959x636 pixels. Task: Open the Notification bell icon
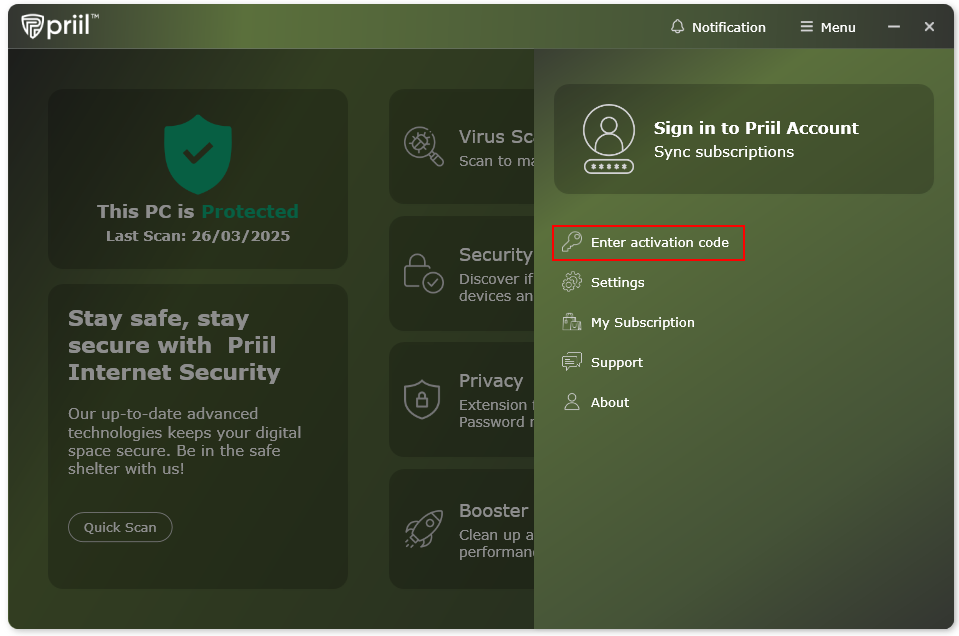pos(678,27)
